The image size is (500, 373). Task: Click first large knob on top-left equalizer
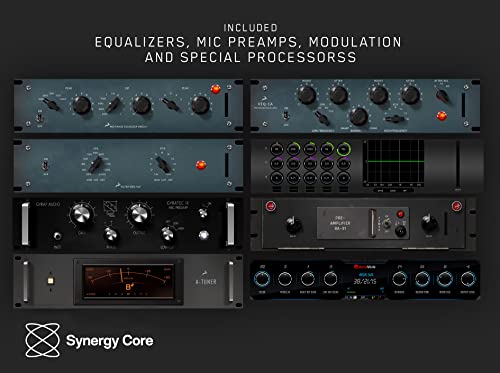pyautogui.click(x=82, y=104)
